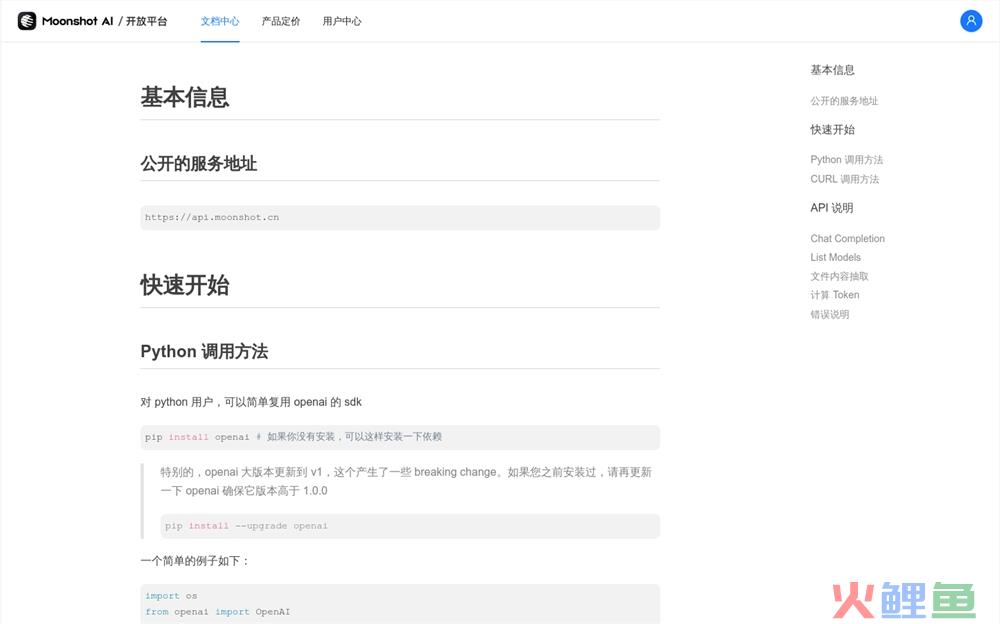This screenshot has width=1000, height=624.
Task: Open List Models sidebar link
Action: pos(835,257)
